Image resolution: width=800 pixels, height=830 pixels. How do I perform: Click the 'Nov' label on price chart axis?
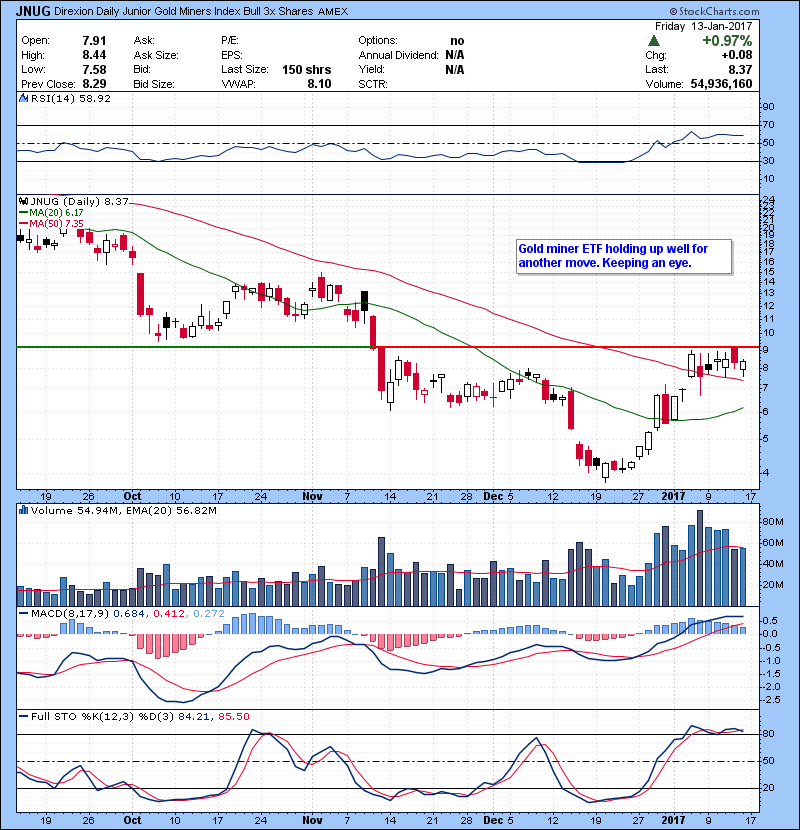click(x=312, y=497)
